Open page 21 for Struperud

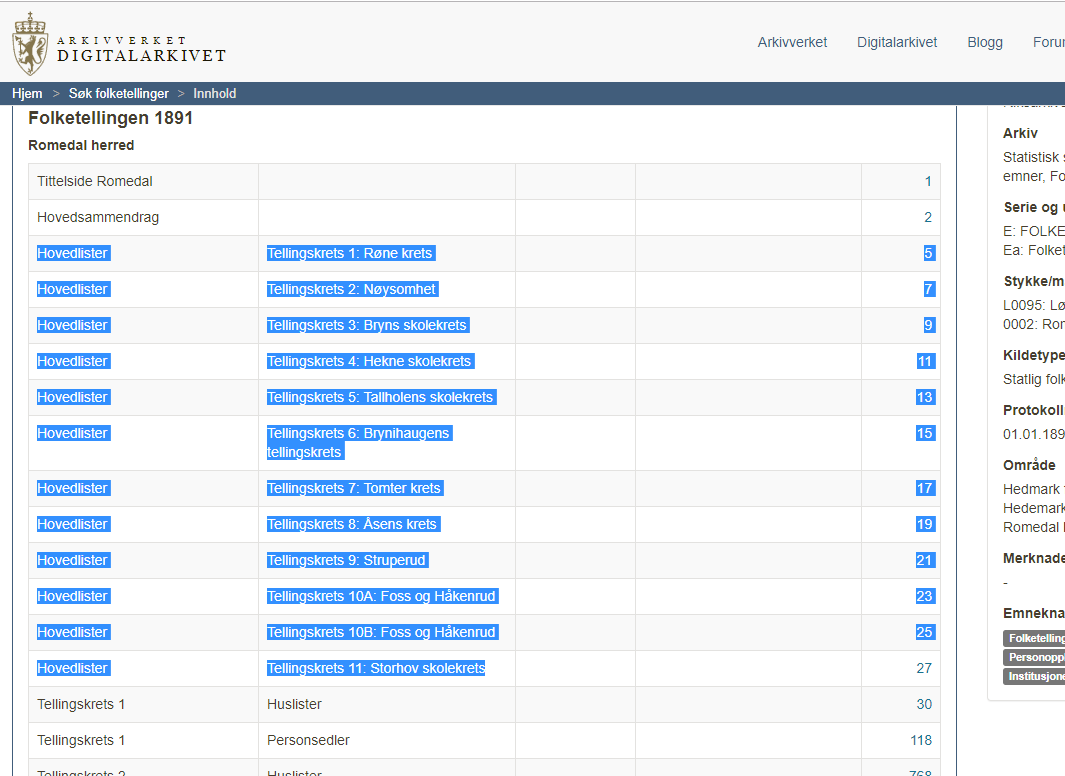tap(925, 561)
